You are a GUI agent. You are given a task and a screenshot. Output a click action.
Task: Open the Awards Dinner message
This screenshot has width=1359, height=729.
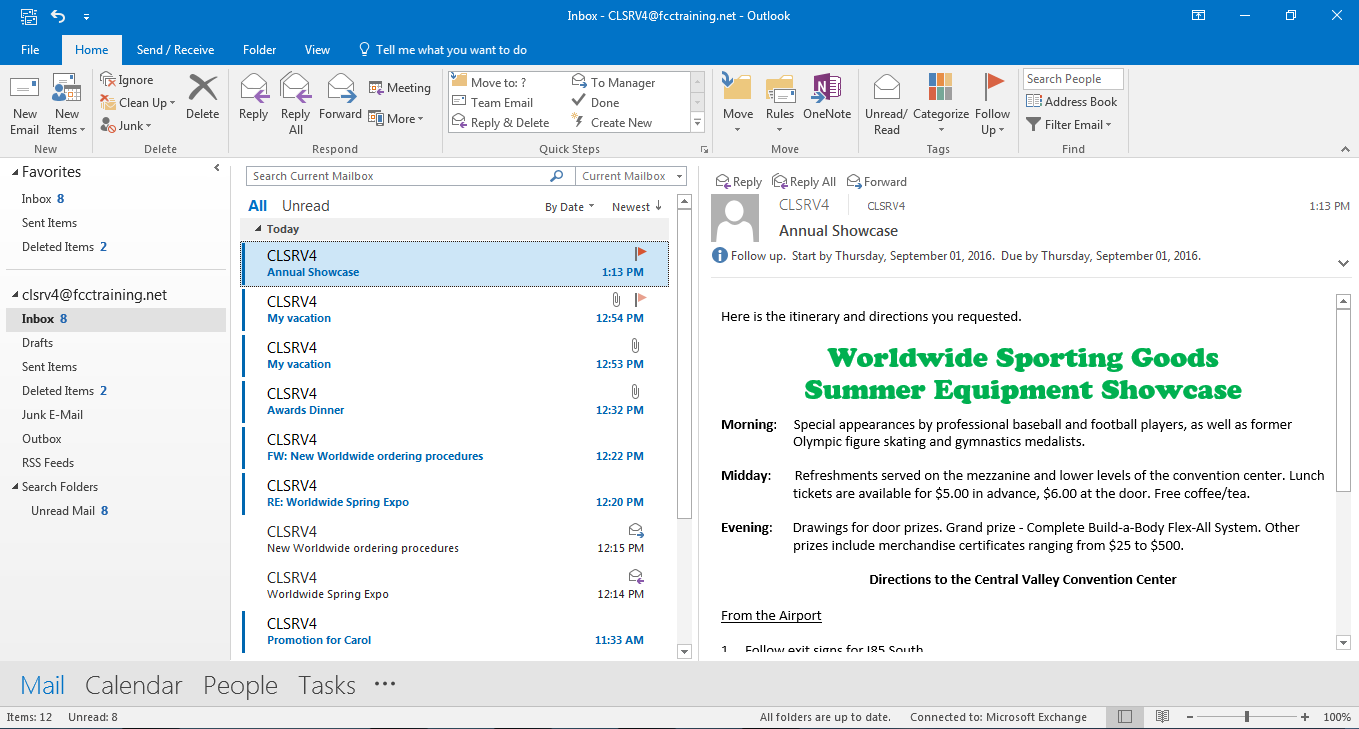pos(455,402)
